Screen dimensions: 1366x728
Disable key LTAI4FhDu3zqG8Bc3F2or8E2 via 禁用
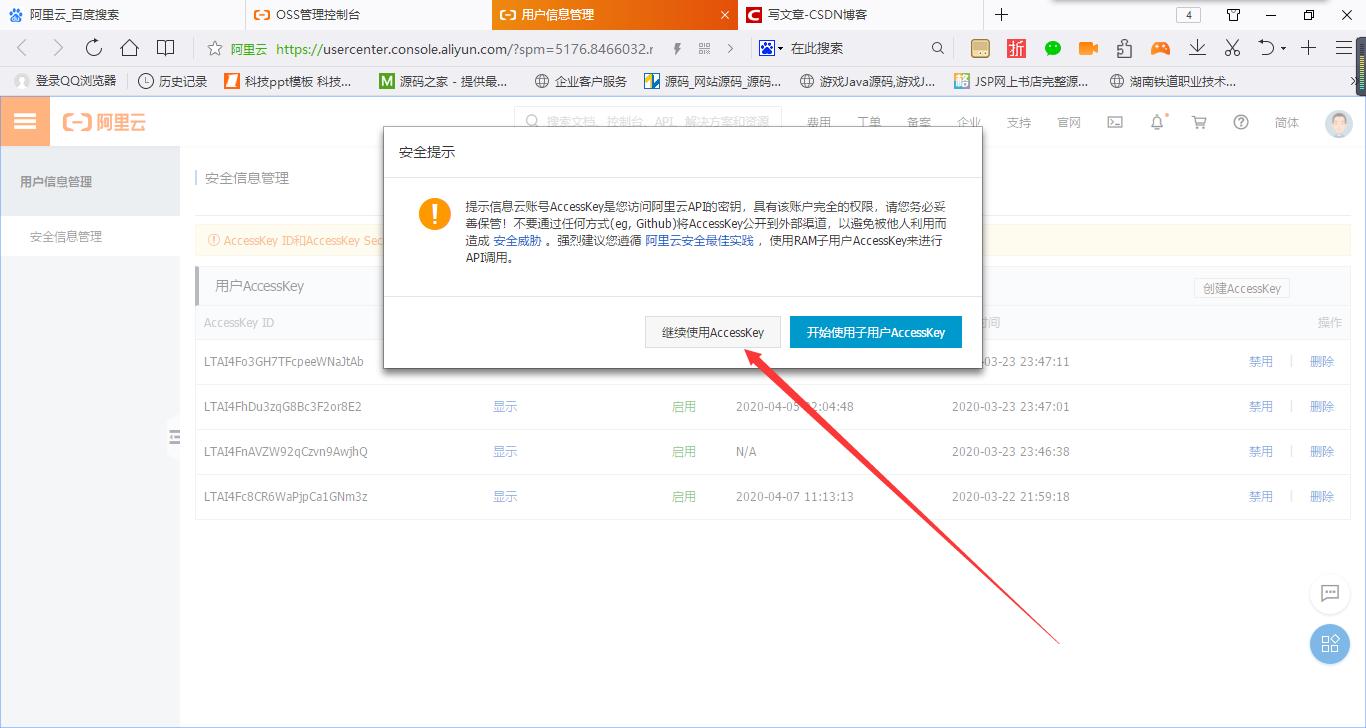pyautogui.click(x=1261, y=407)
